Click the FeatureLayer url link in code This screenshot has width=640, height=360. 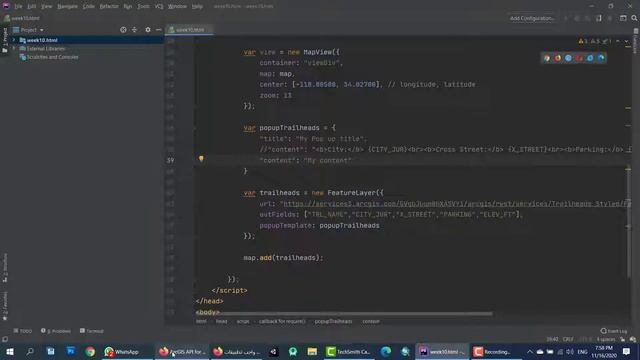tap(456, 203)
